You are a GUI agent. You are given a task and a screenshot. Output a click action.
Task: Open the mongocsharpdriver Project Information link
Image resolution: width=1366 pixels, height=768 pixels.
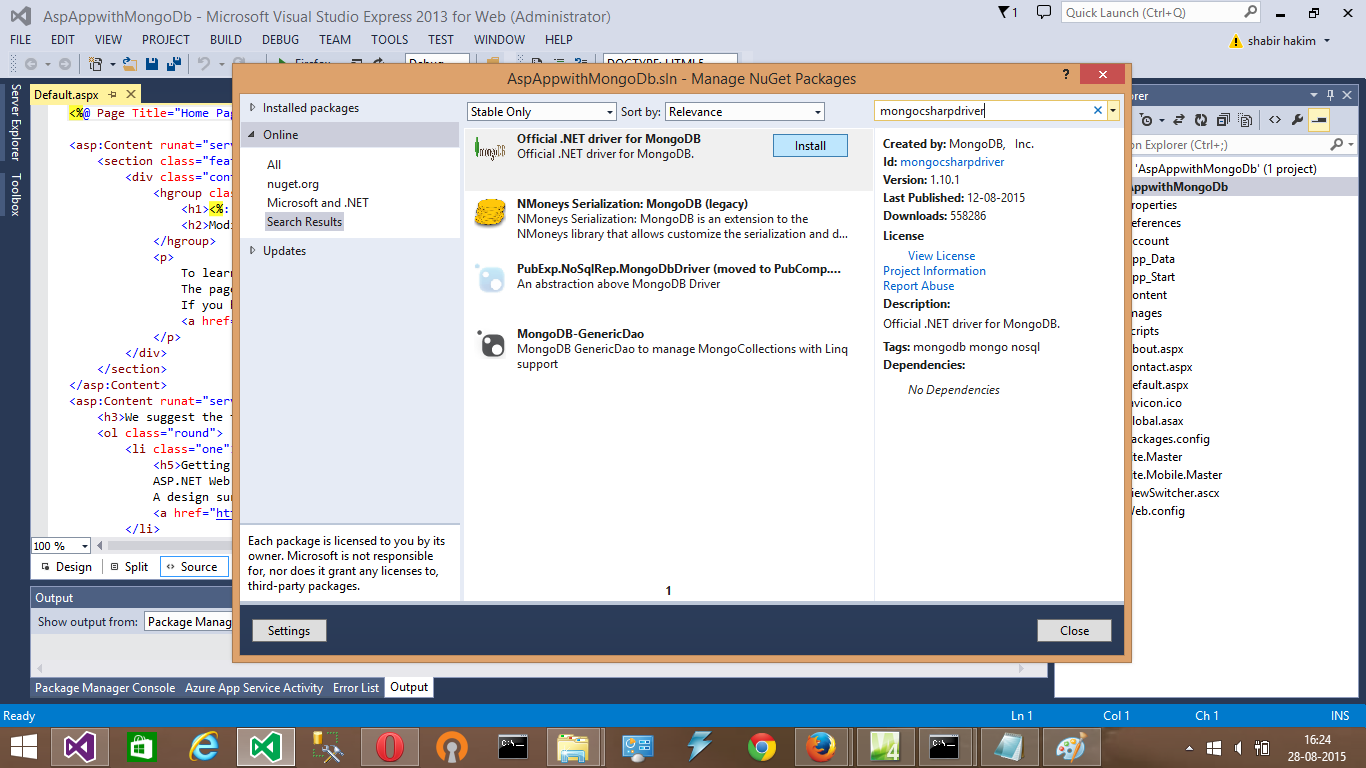click(934, 271)
